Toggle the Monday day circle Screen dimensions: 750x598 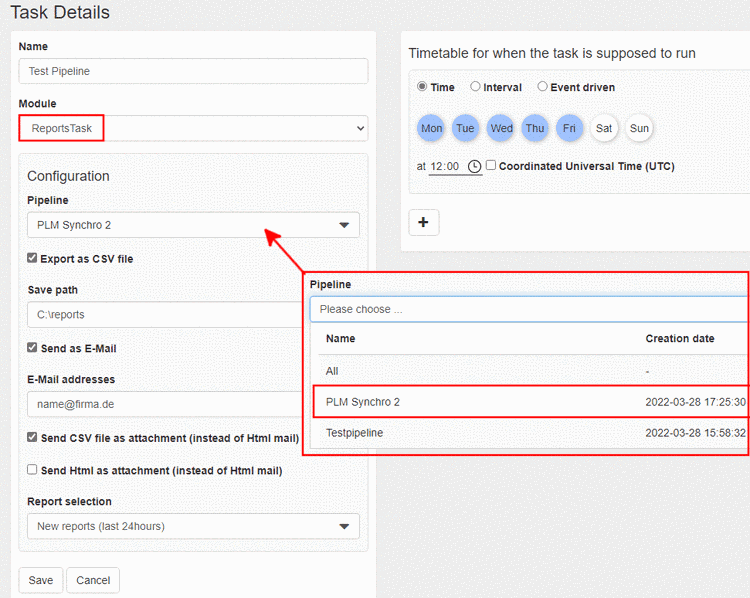click(x=432, y=128)
